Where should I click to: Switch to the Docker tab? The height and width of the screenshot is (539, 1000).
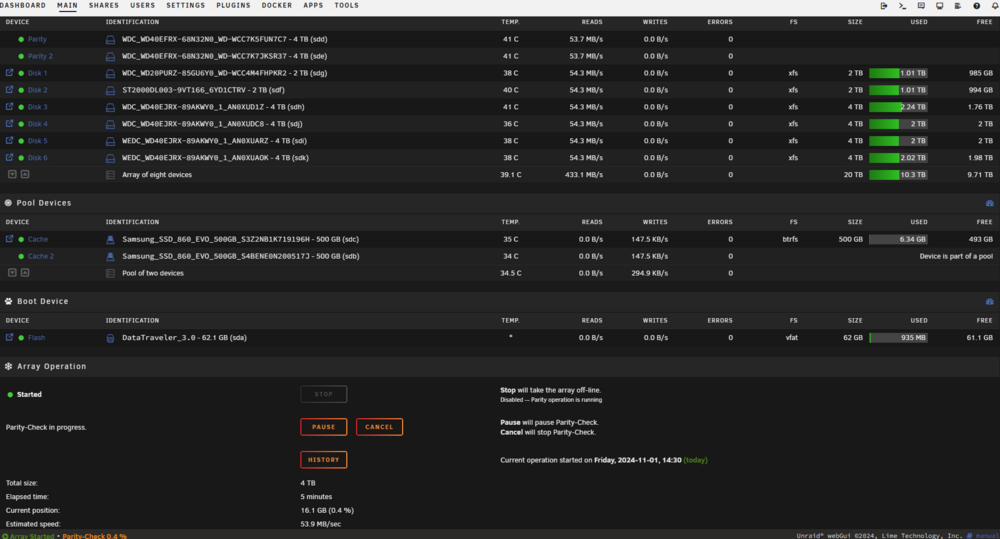pos(277,5)
